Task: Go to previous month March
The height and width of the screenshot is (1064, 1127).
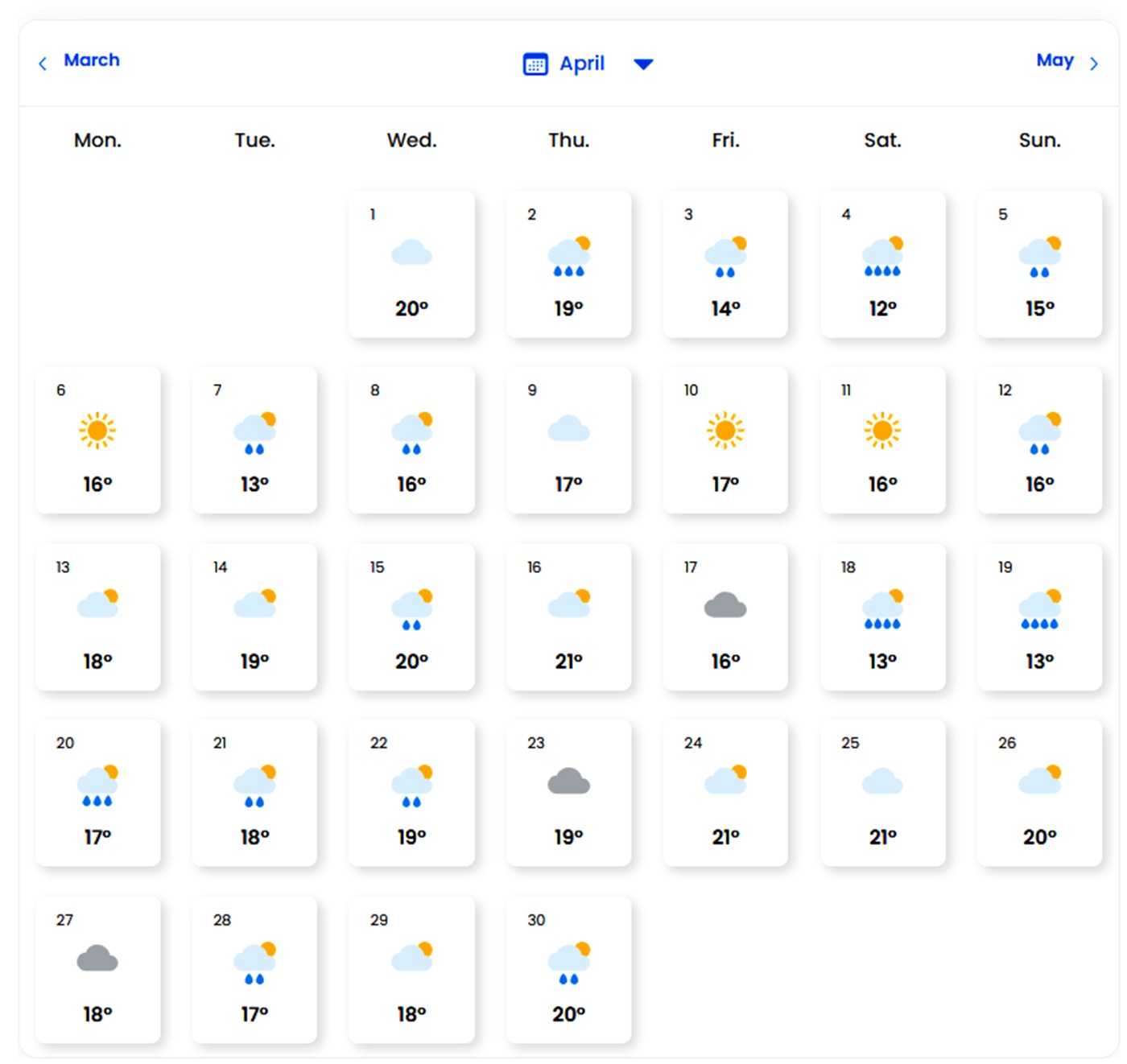Action: (x=91, y=60)
